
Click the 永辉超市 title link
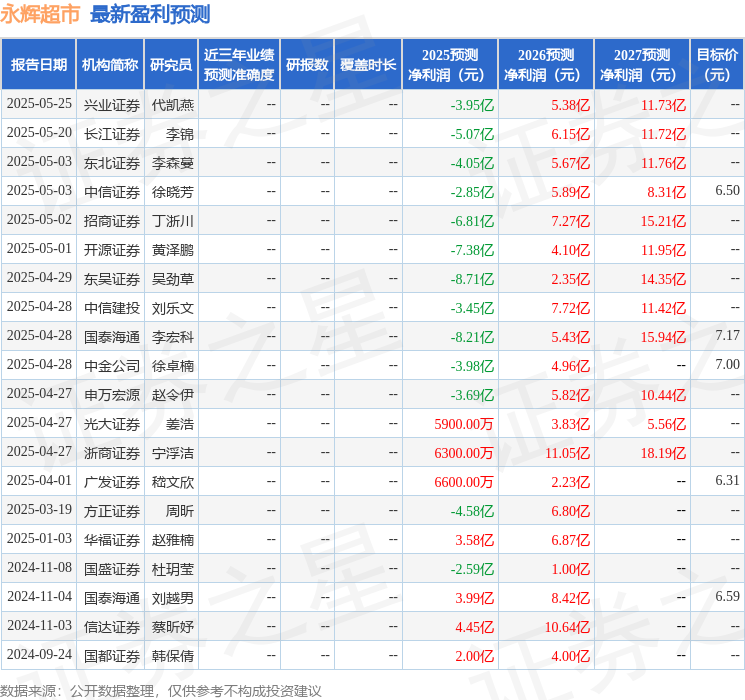pos(41,14)
